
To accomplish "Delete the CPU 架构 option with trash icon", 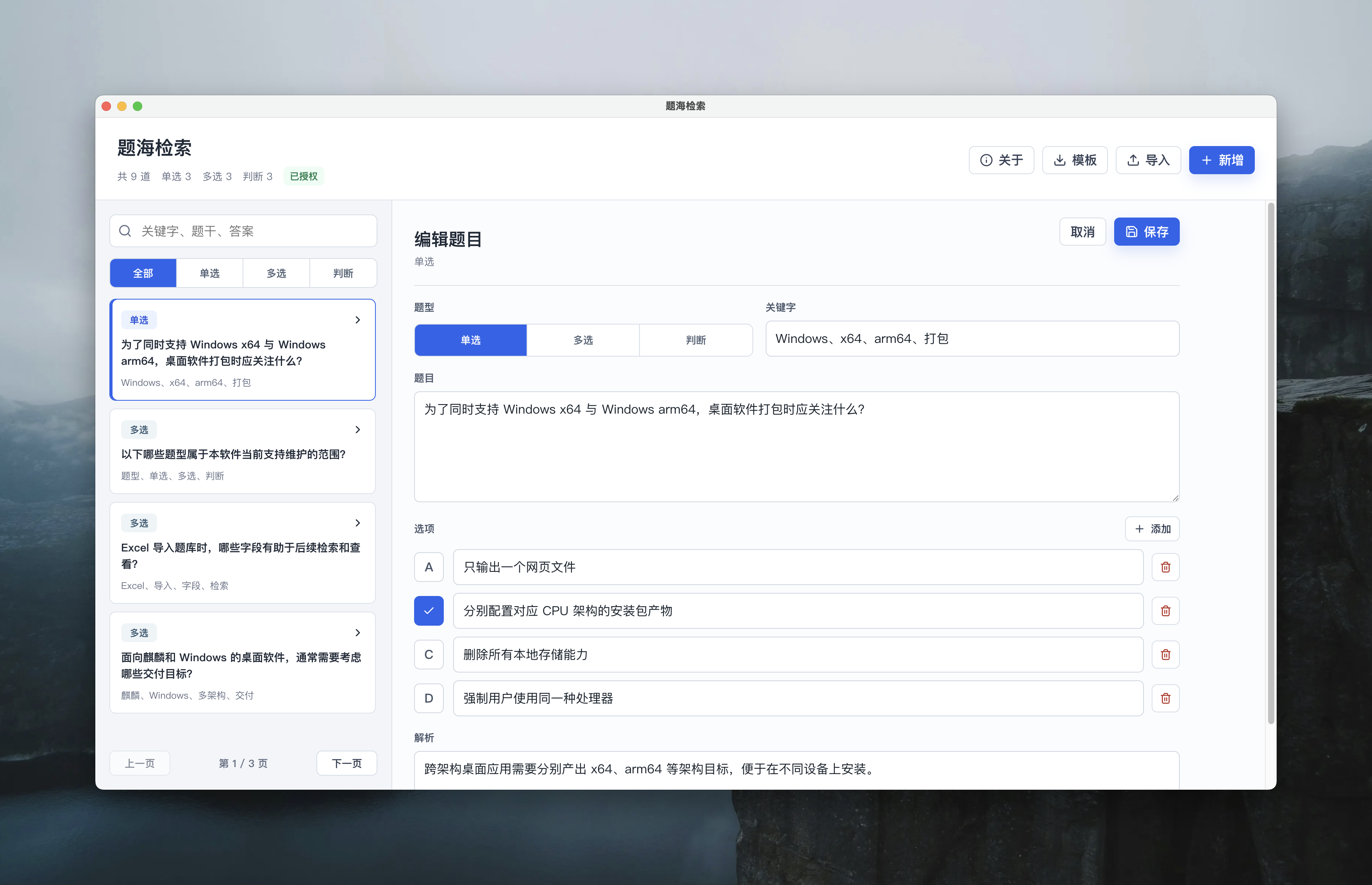I will click(1165, 611).
